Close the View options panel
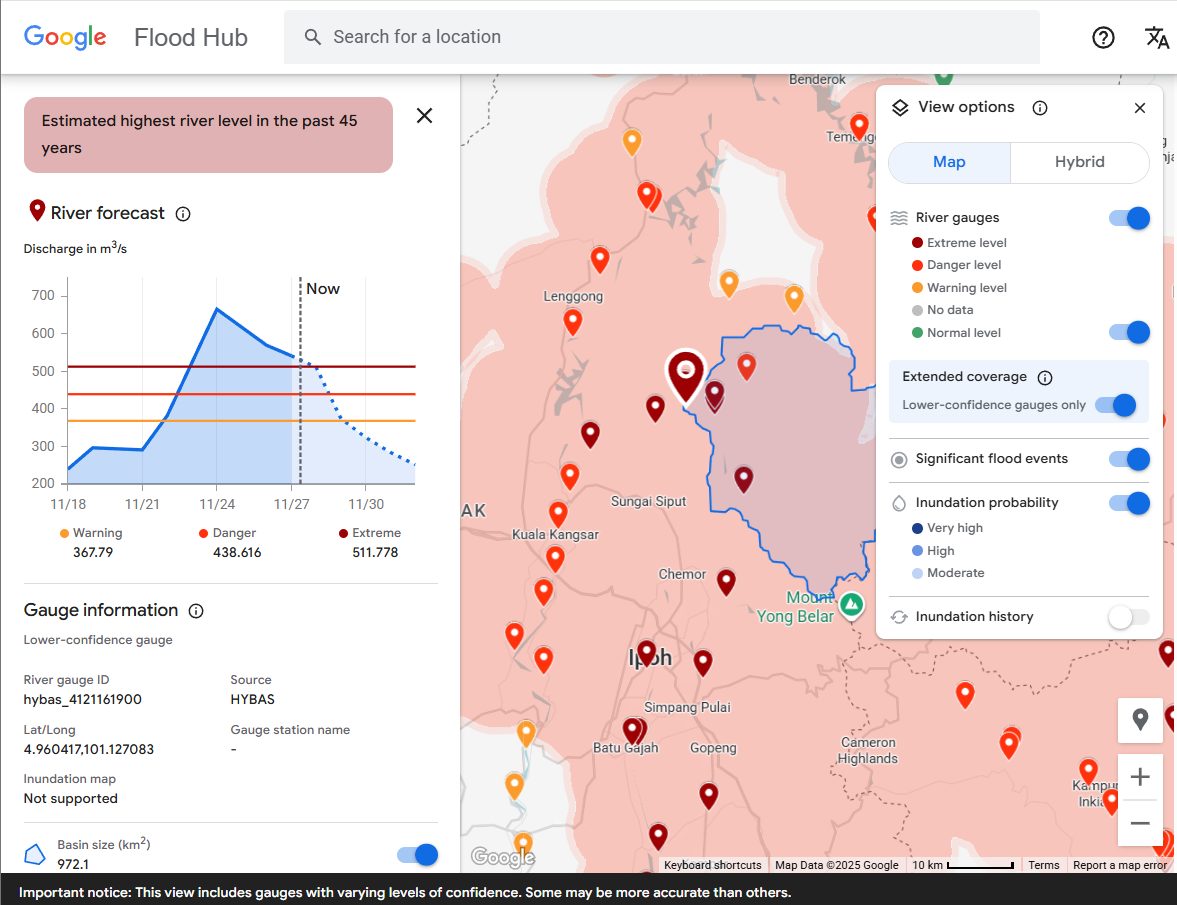This screenshot has width=1177, height=905. pyautogui.click(x=1140, y=108)
